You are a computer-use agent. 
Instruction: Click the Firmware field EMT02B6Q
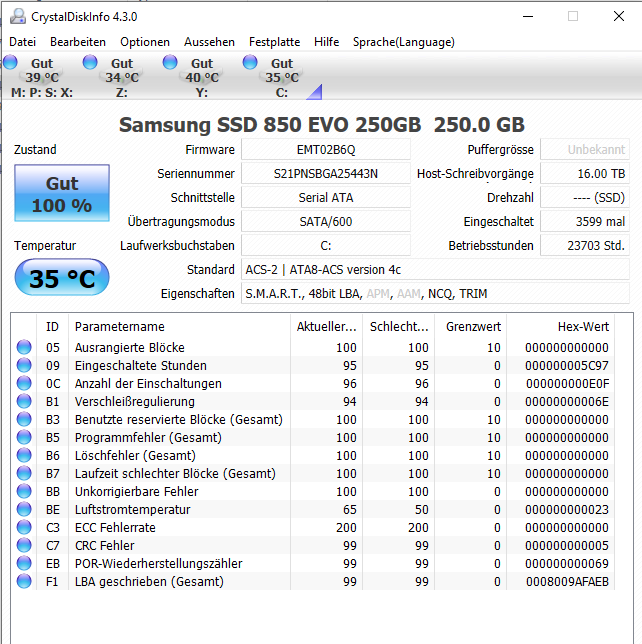point(326,150)
